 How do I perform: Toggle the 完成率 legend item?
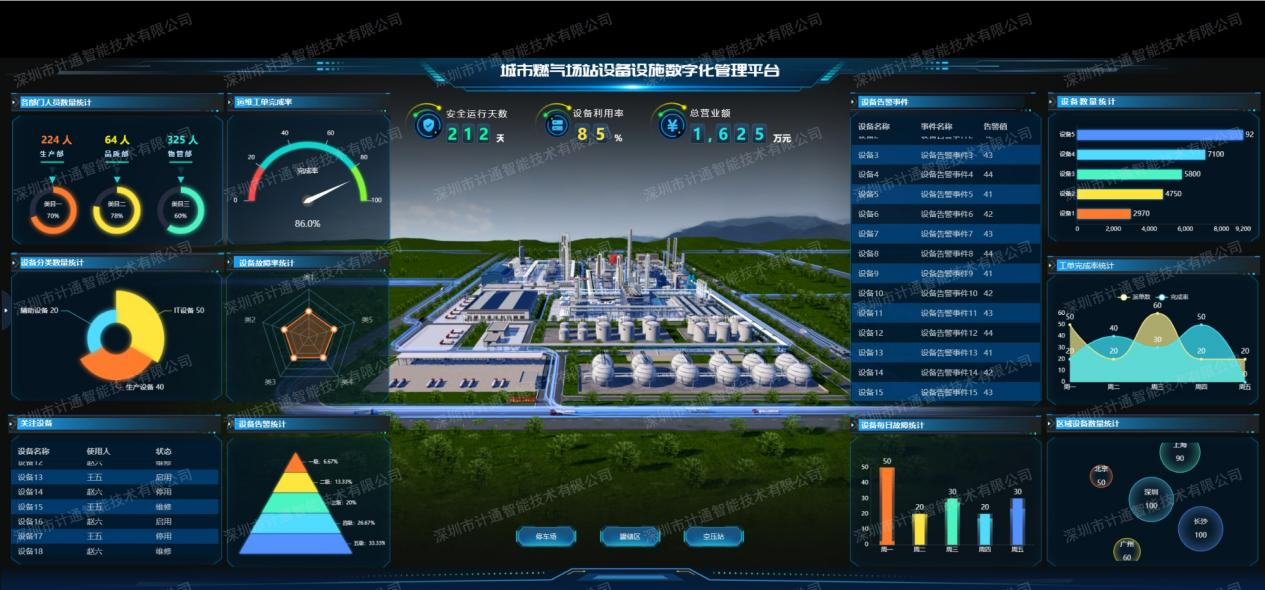coord(1173,297)
